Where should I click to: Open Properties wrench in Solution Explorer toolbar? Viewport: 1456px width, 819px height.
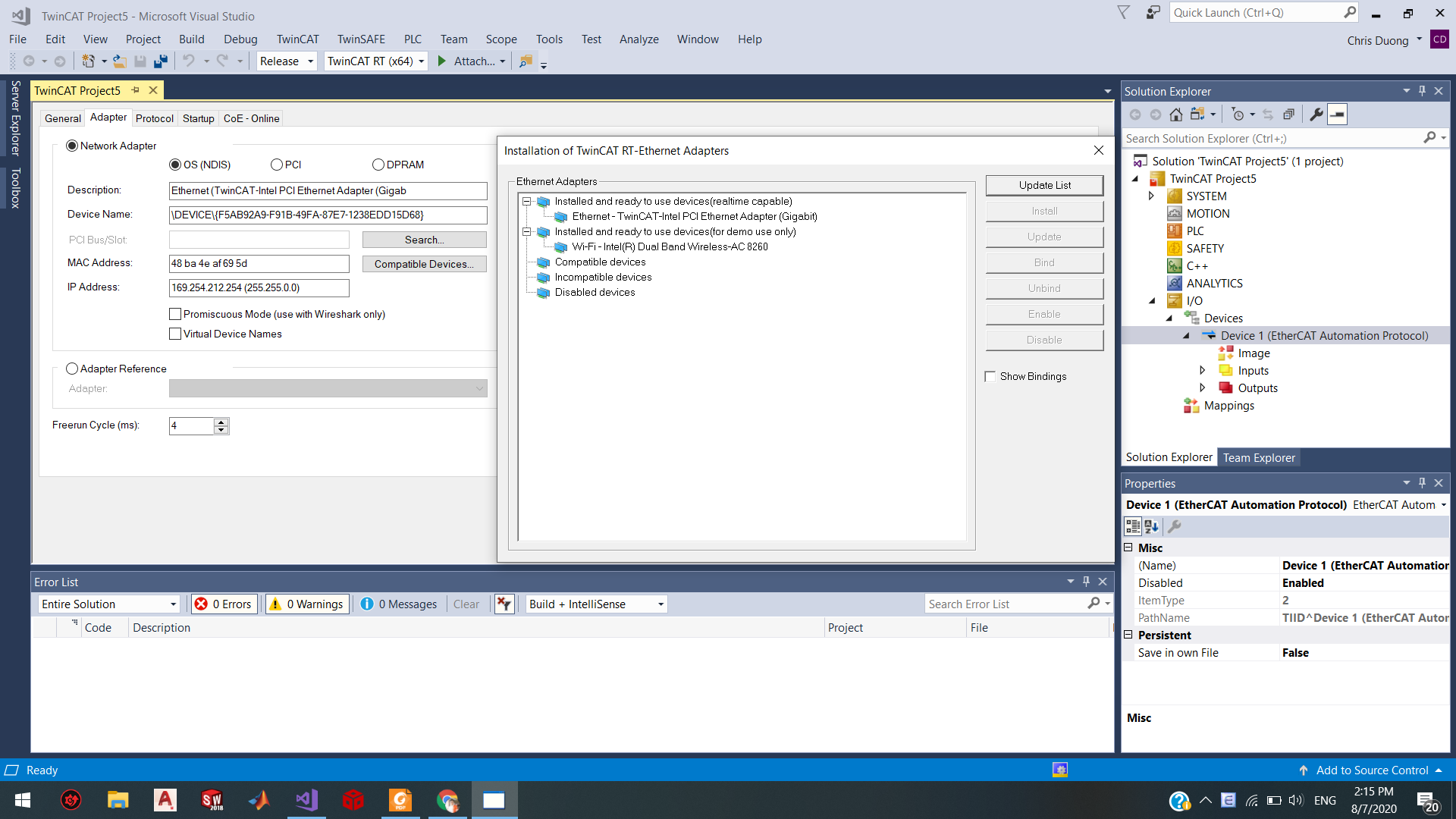(x=1316, y=115)
